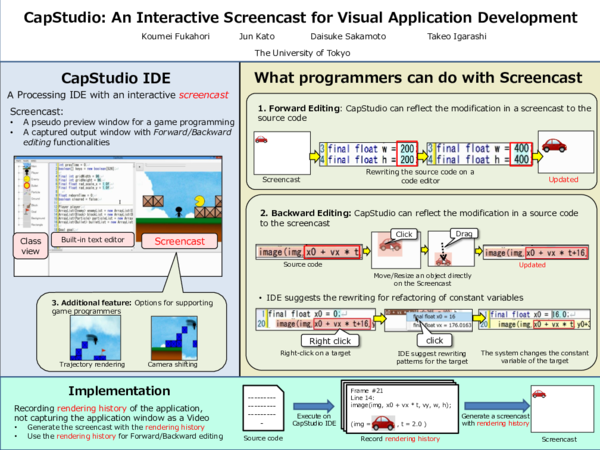Click the snippet showing final float x0 = 0
Viewport: 600px width, 450px height.
316,319
